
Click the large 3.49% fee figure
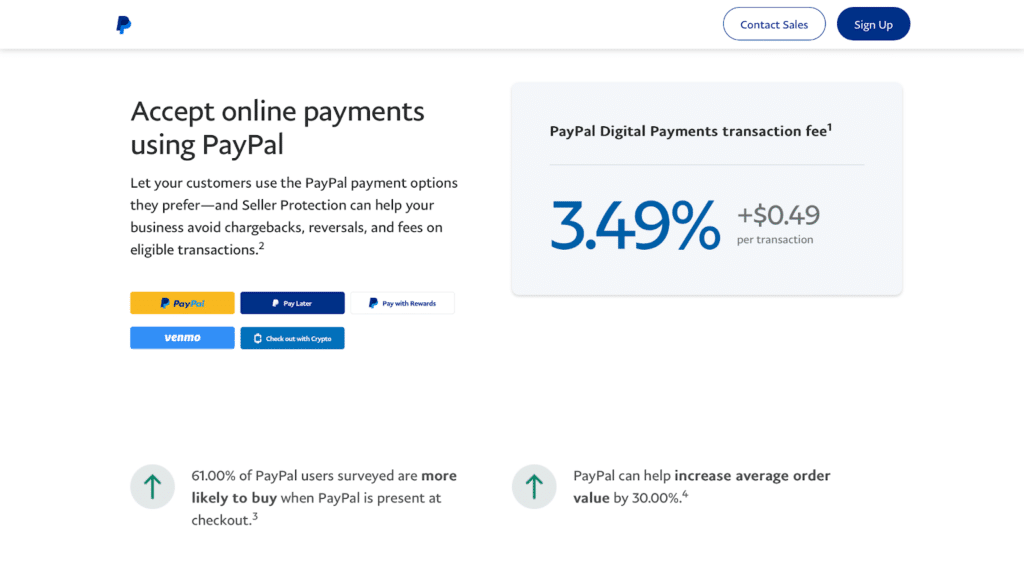click(x=635, y=225)
